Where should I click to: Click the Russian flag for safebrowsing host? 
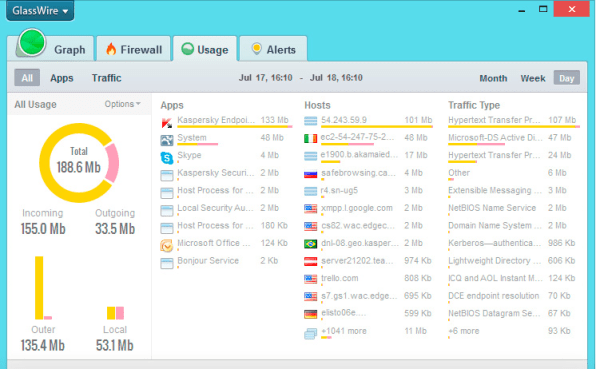tap(311, 174)
